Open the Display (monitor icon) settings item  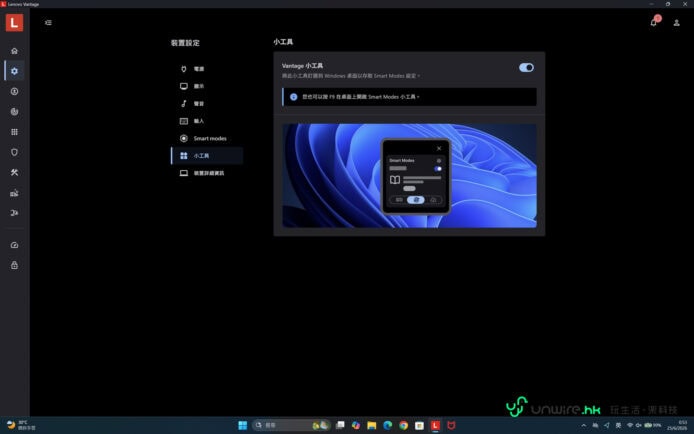(x=207, y=86)
